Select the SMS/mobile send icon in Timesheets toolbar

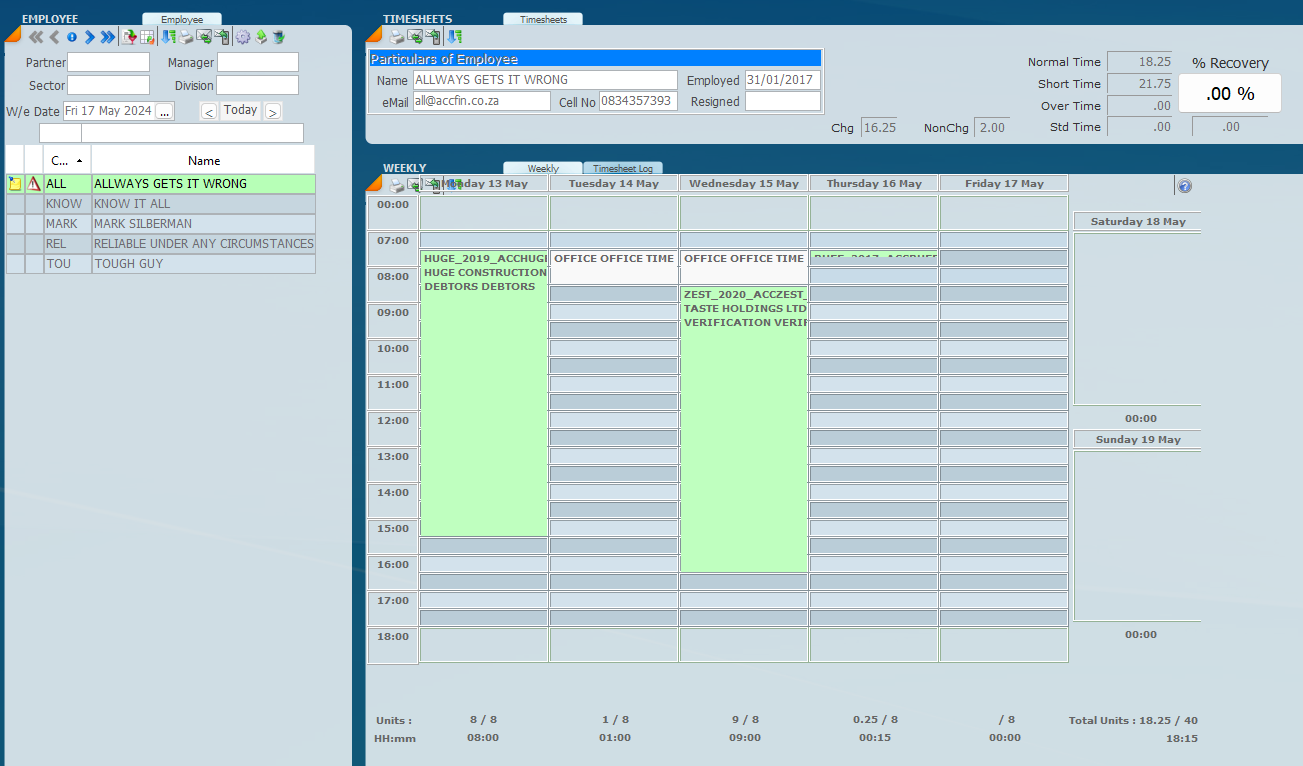(433, 37)
